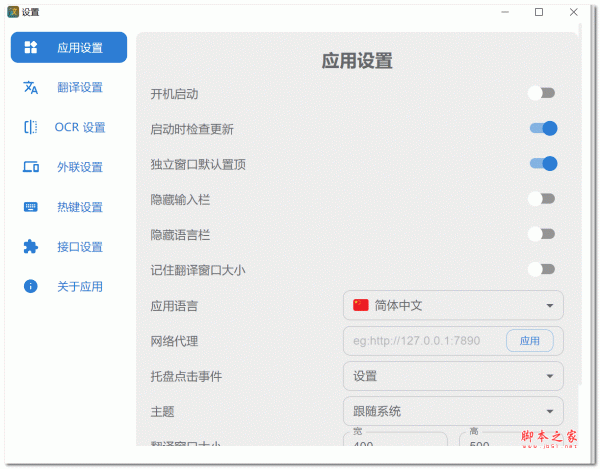600x469 pixels.
Task: Click the vertical scrollbar on right edge
Action: click(580, 205)
